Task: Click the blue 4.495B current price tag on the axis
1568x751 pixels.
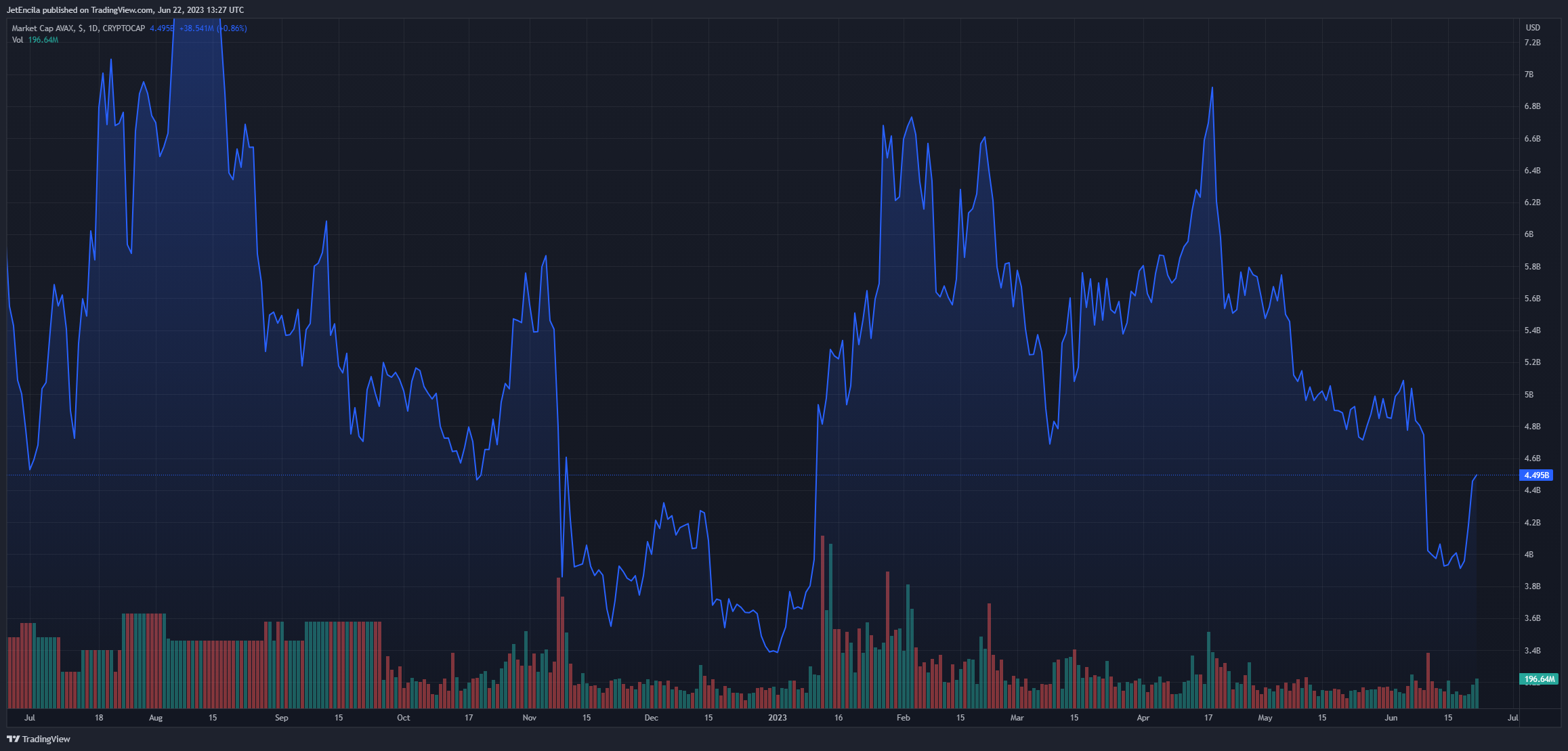Action: (1536, 475)
